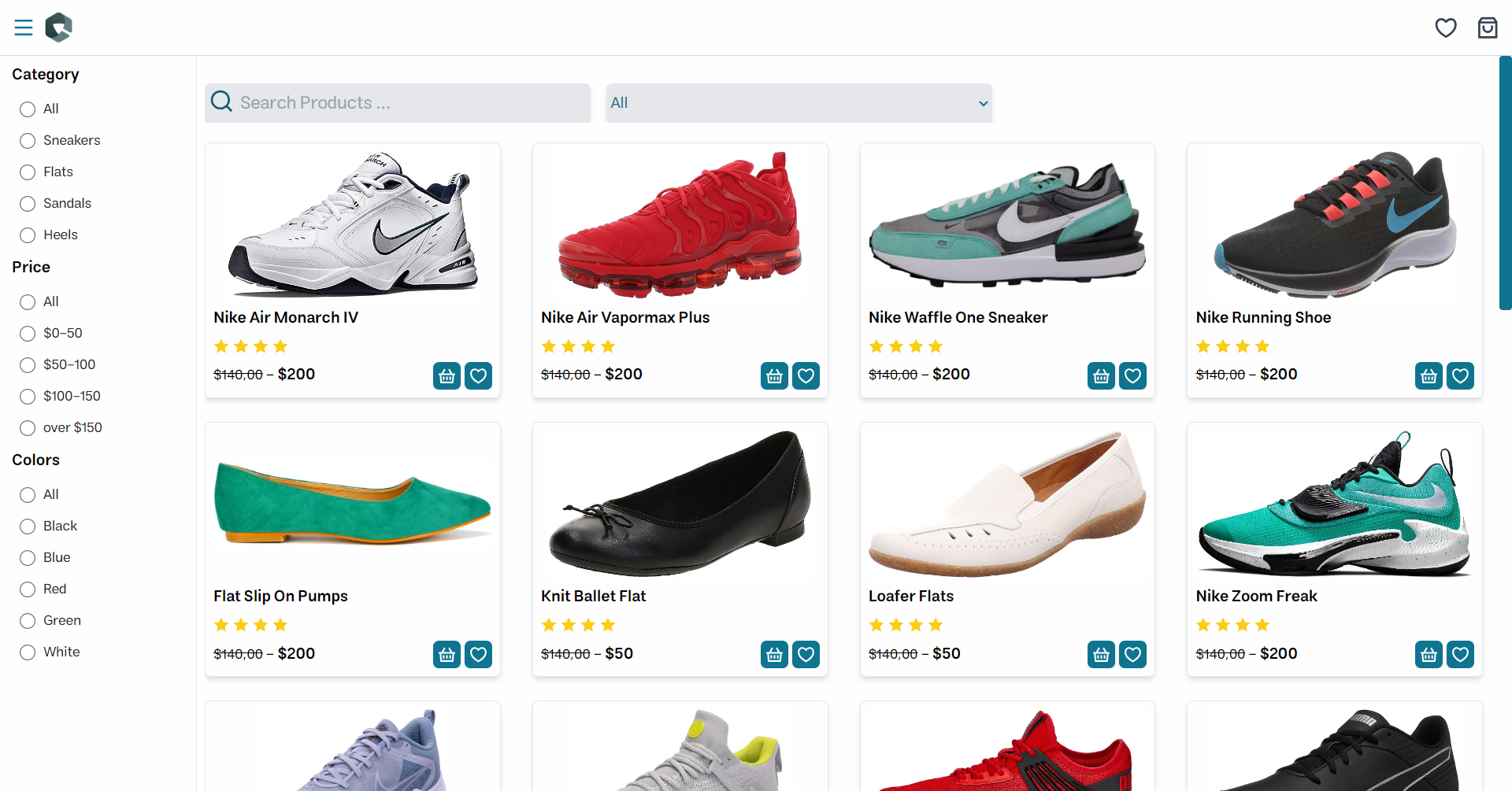Select the Sneakers category radio

[28, 141]
